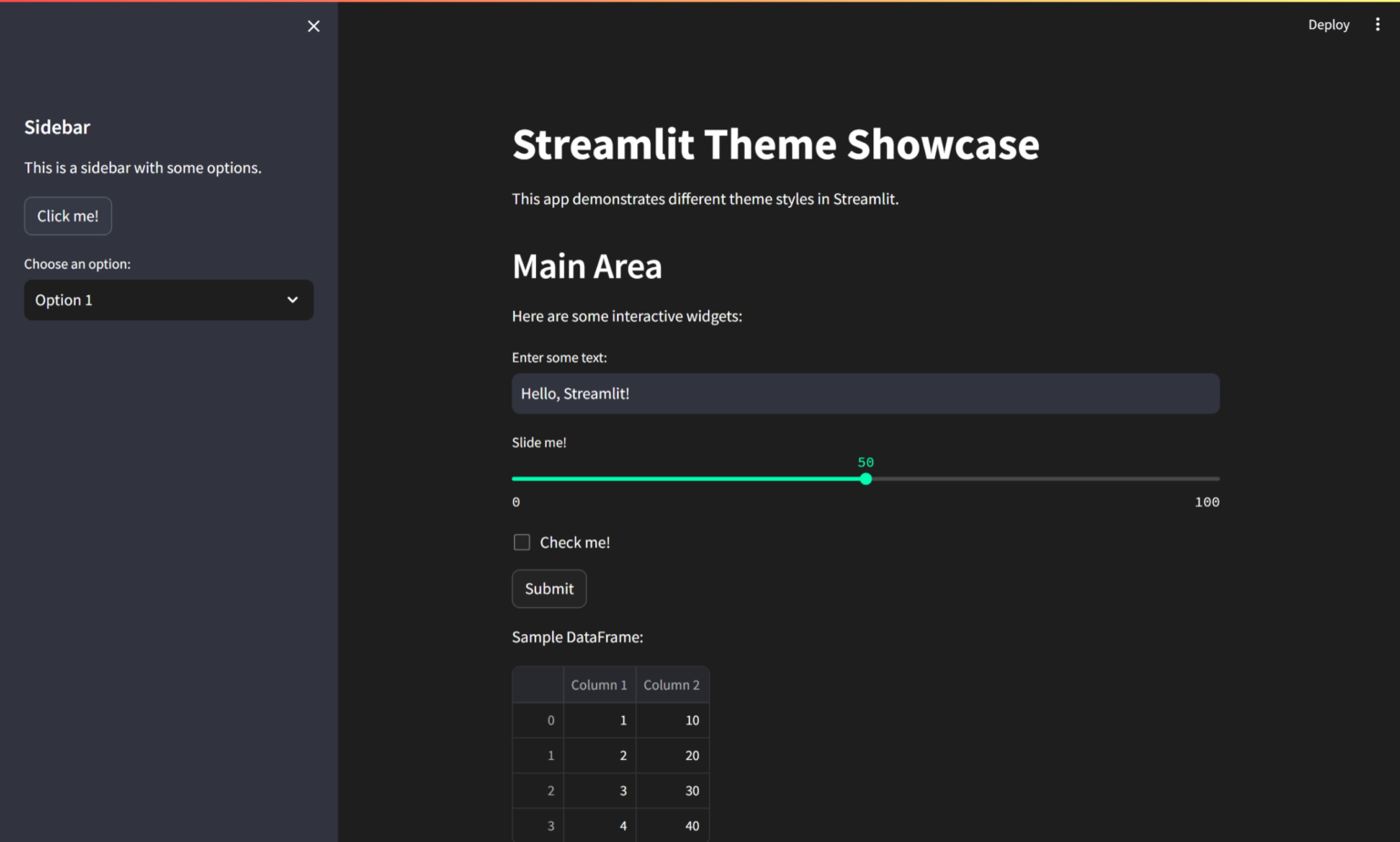
Task: Focus the 'Enter some text' input field
Action: coord(865,394)
